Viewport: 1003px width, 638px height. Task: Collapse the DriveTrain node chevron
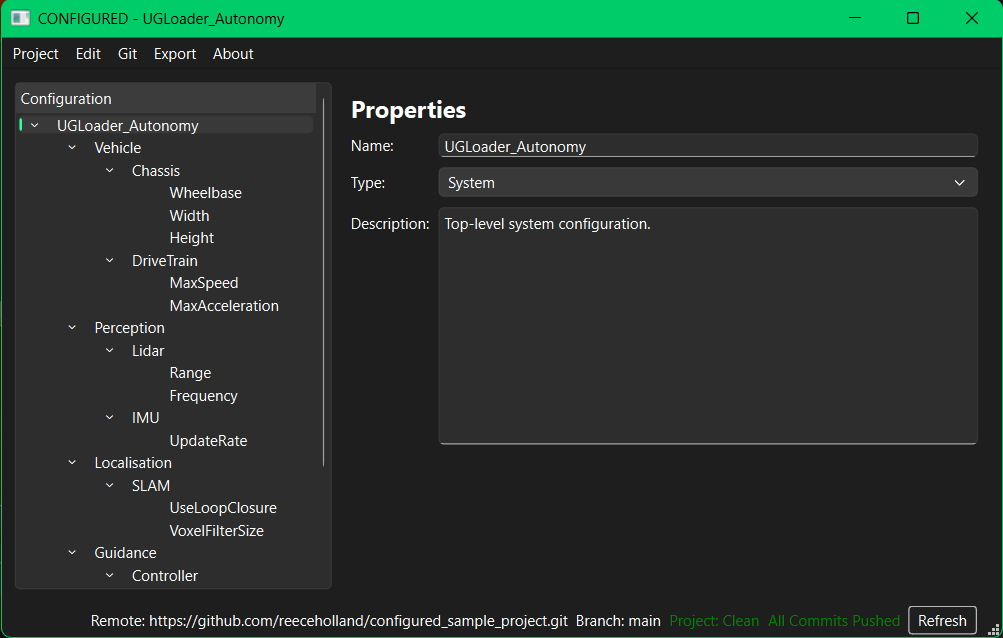click(x=110, y=260)
